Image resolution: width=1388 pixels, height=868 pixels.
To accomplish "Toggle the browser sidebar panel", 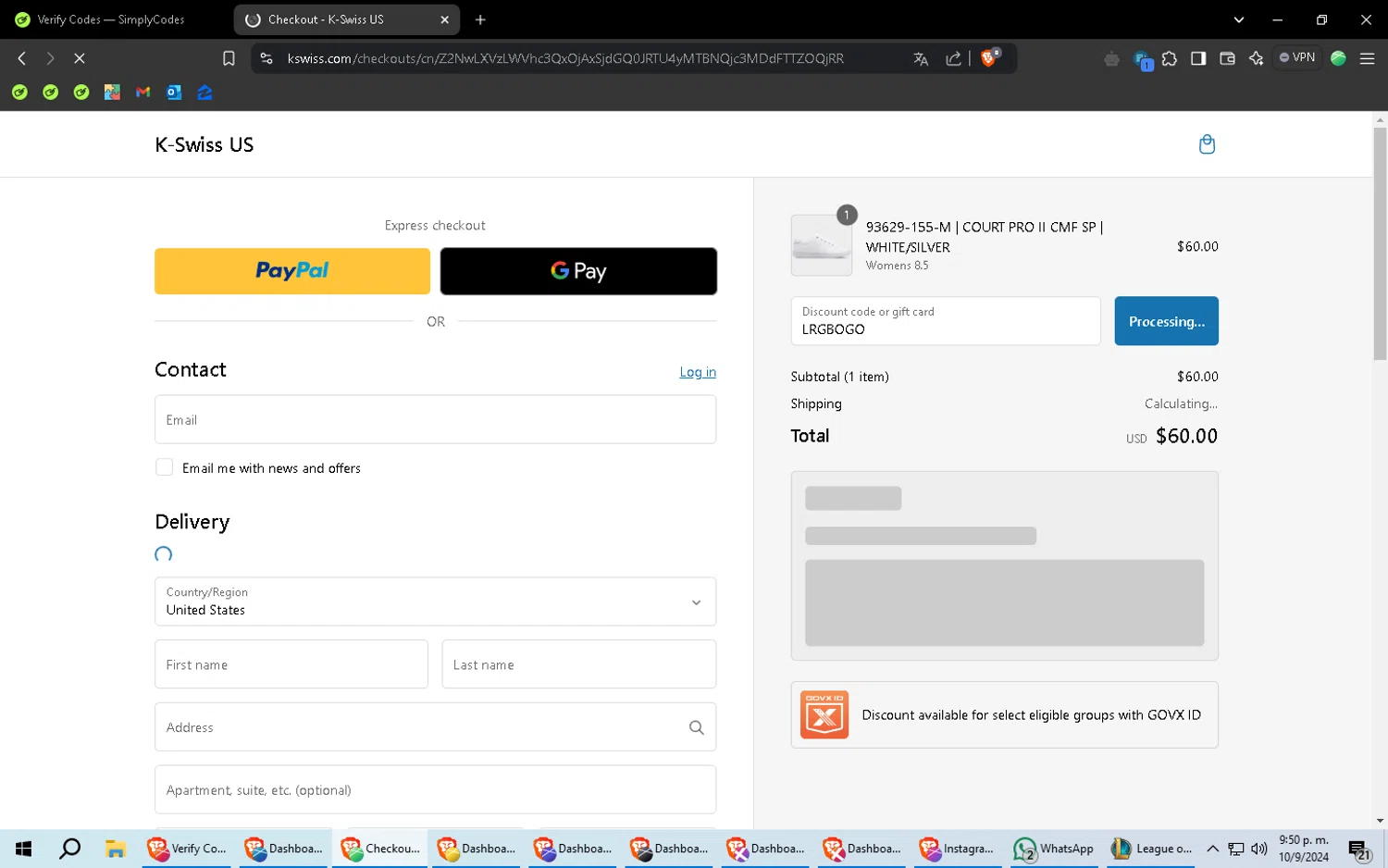I will pyautogui.click(x=1198, y=58).
